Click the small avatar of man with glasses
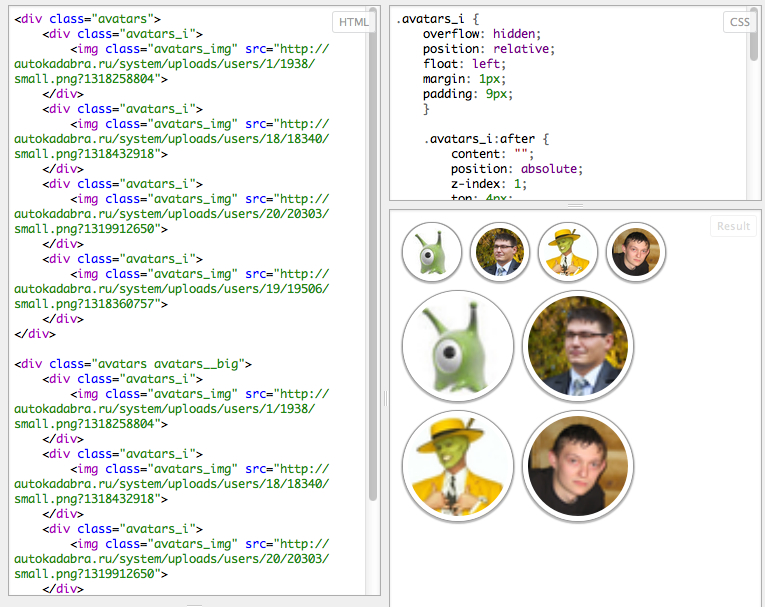The width and height of the screenshot is (765, 607). pos(500,252)
